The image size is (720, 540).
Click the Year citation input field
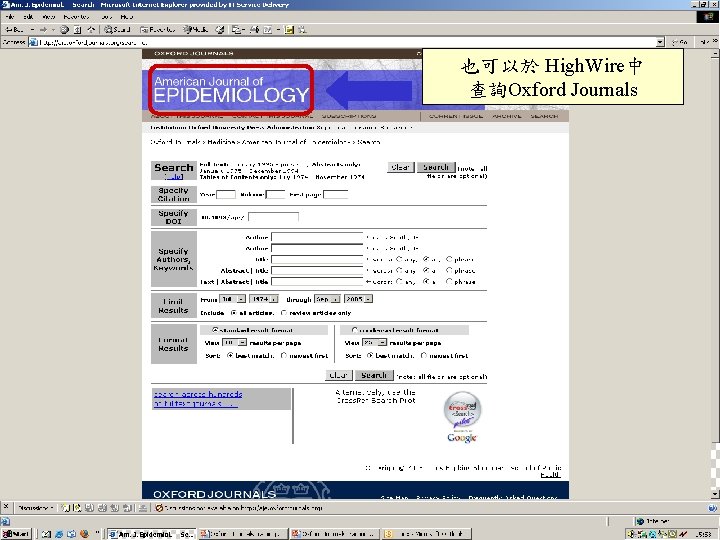point(226,195)
